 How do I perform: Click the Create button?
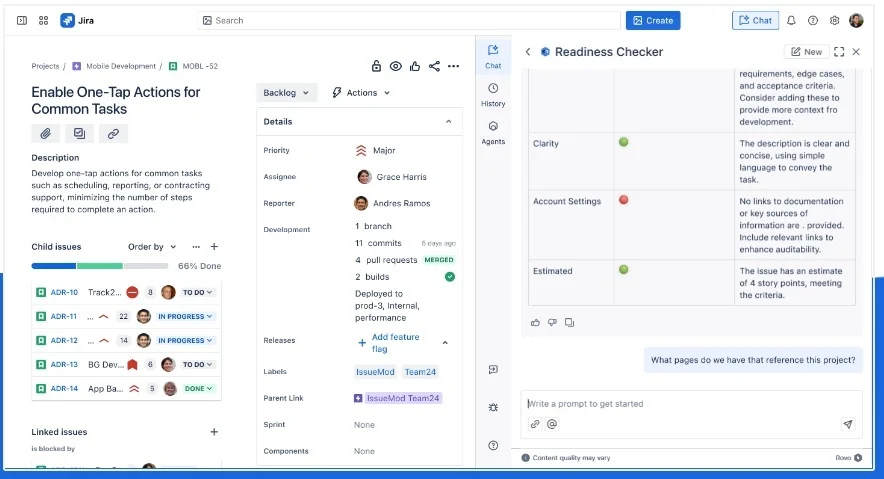(653, 21)
